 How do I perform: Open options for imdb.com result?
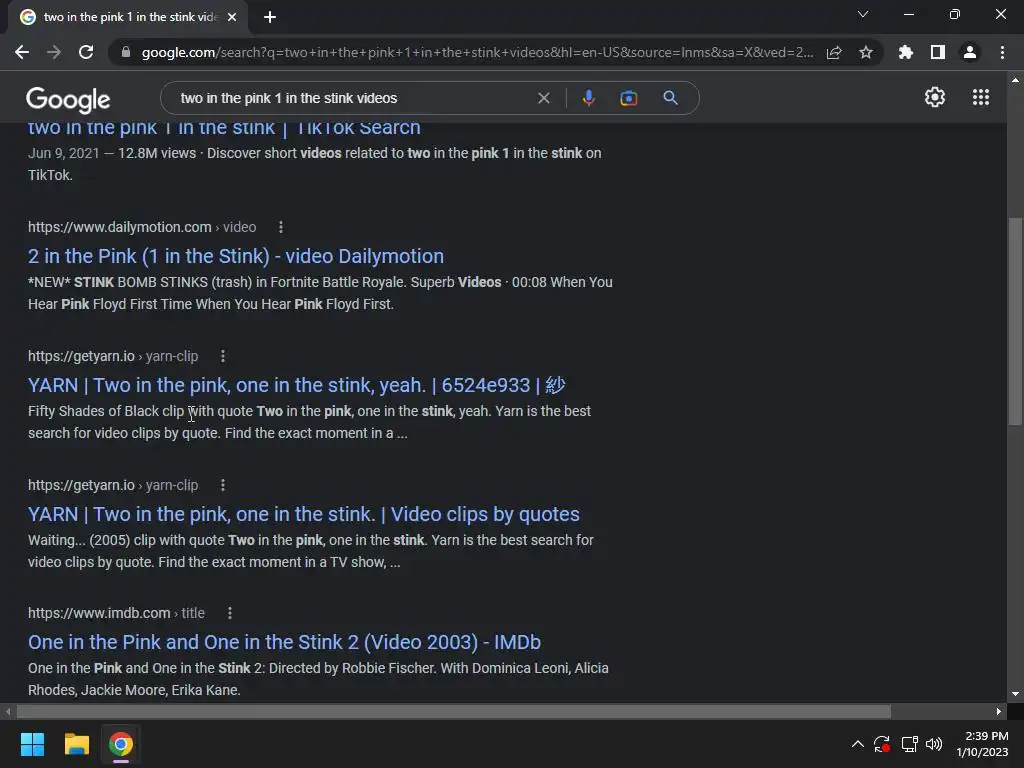tap(229, 613)
